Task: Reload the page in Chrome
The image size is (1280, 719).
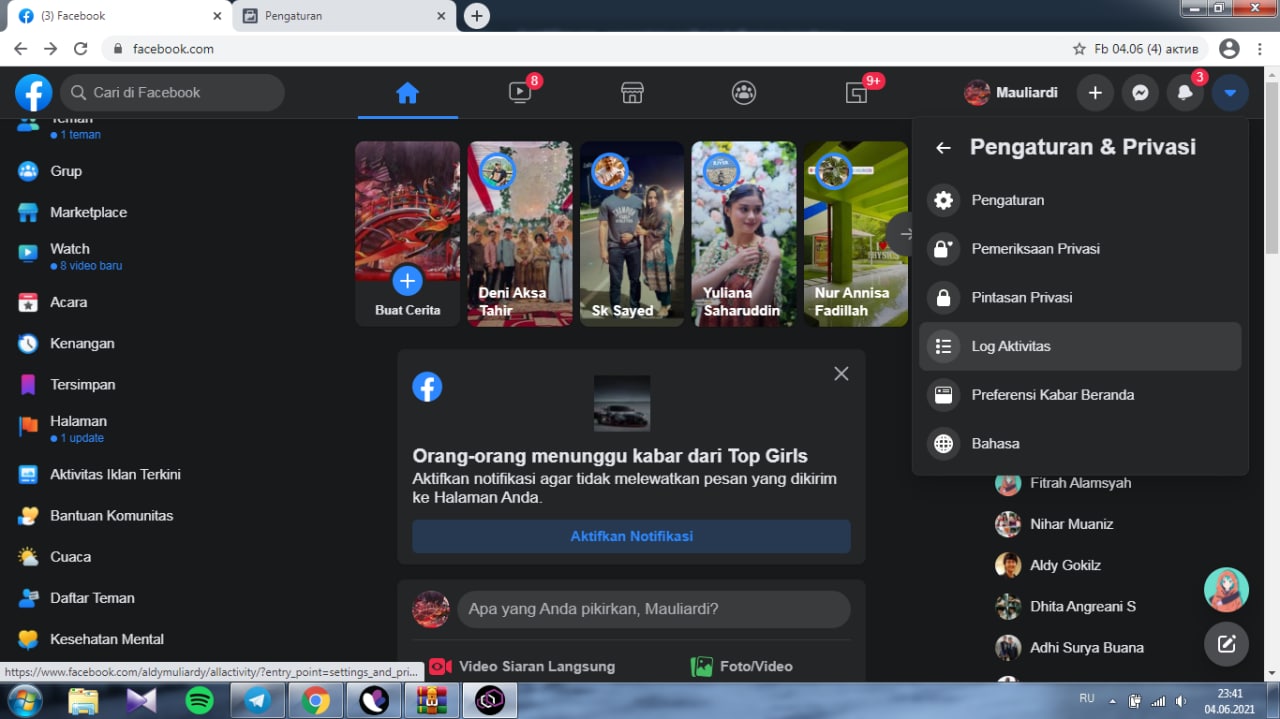Action: (81, 48)
